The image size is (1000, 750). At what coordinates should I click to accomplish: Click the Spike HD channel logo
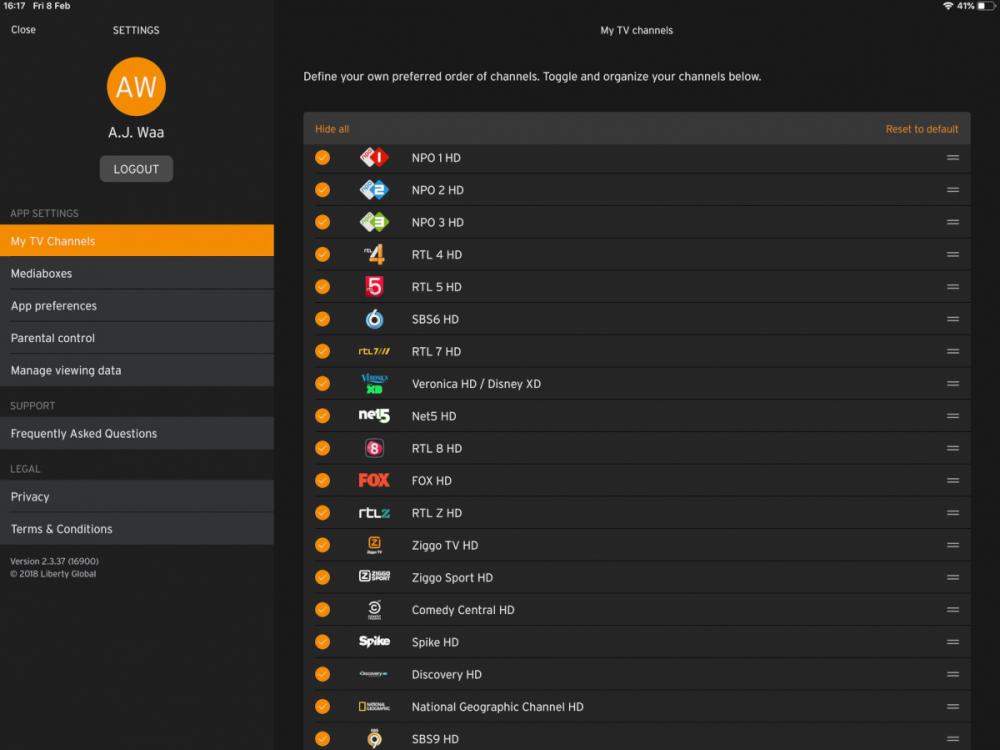click(x=374, y=642)
